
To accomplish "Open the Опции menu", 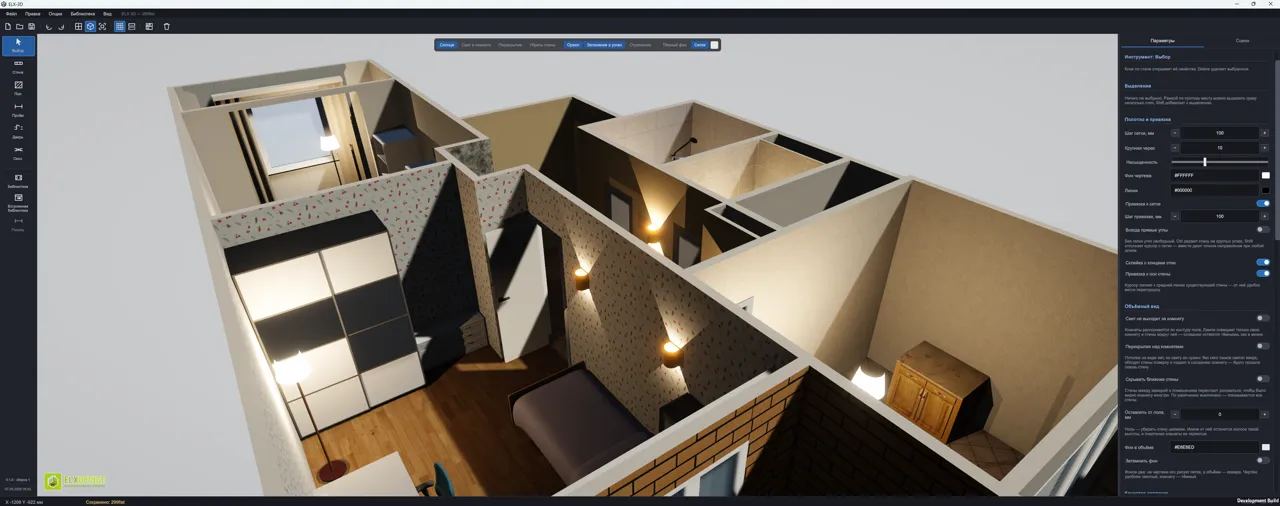I will pos(55,14).
